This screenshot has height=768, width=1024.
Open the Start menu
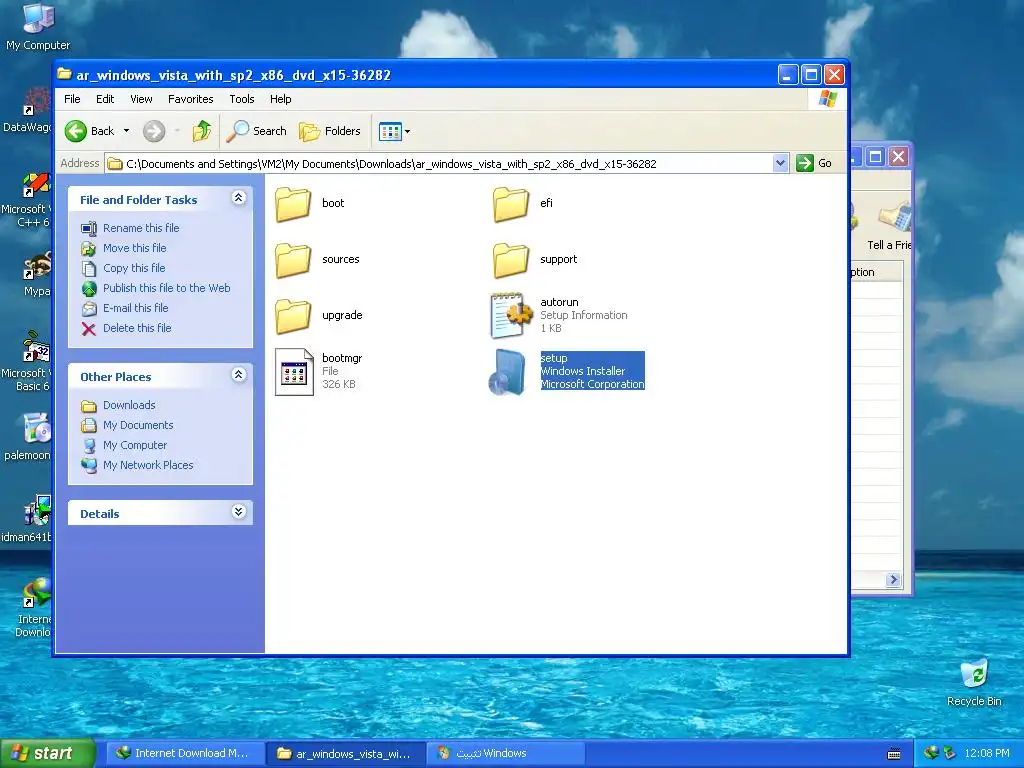(48, 753)
